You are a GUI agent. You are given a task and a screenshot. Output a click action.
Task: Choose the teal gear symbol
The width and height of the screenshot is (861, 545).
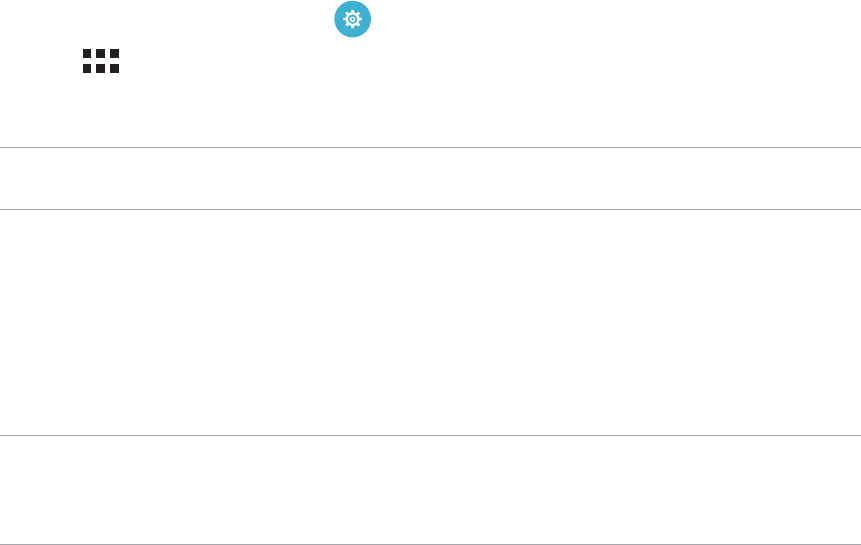352,19
